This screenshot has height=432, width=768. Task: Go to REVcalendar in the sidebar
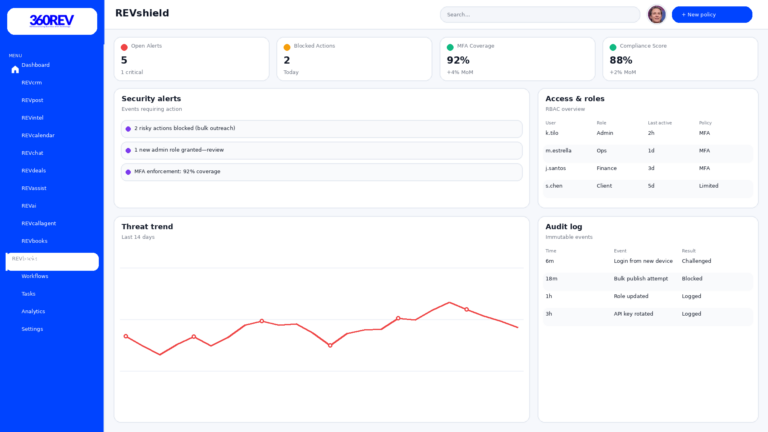click(38, 135)
